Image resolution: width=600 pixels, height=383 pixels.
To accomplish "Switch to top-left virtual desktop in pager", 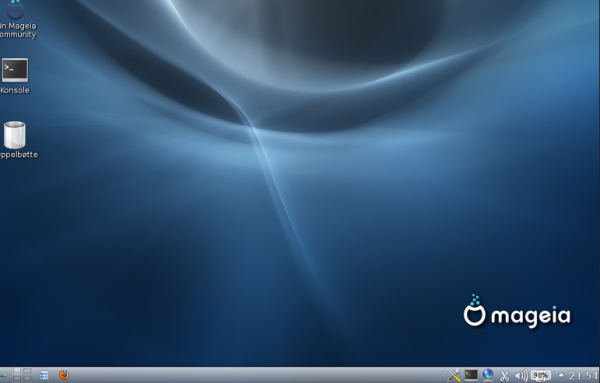I will [17, 371].
